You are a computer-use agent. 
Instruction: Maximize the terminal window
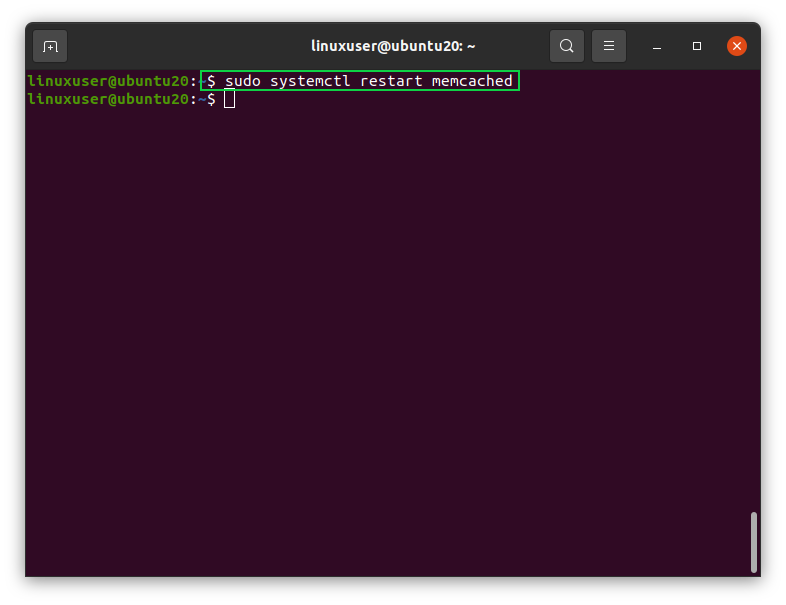[x=697, y=46]
